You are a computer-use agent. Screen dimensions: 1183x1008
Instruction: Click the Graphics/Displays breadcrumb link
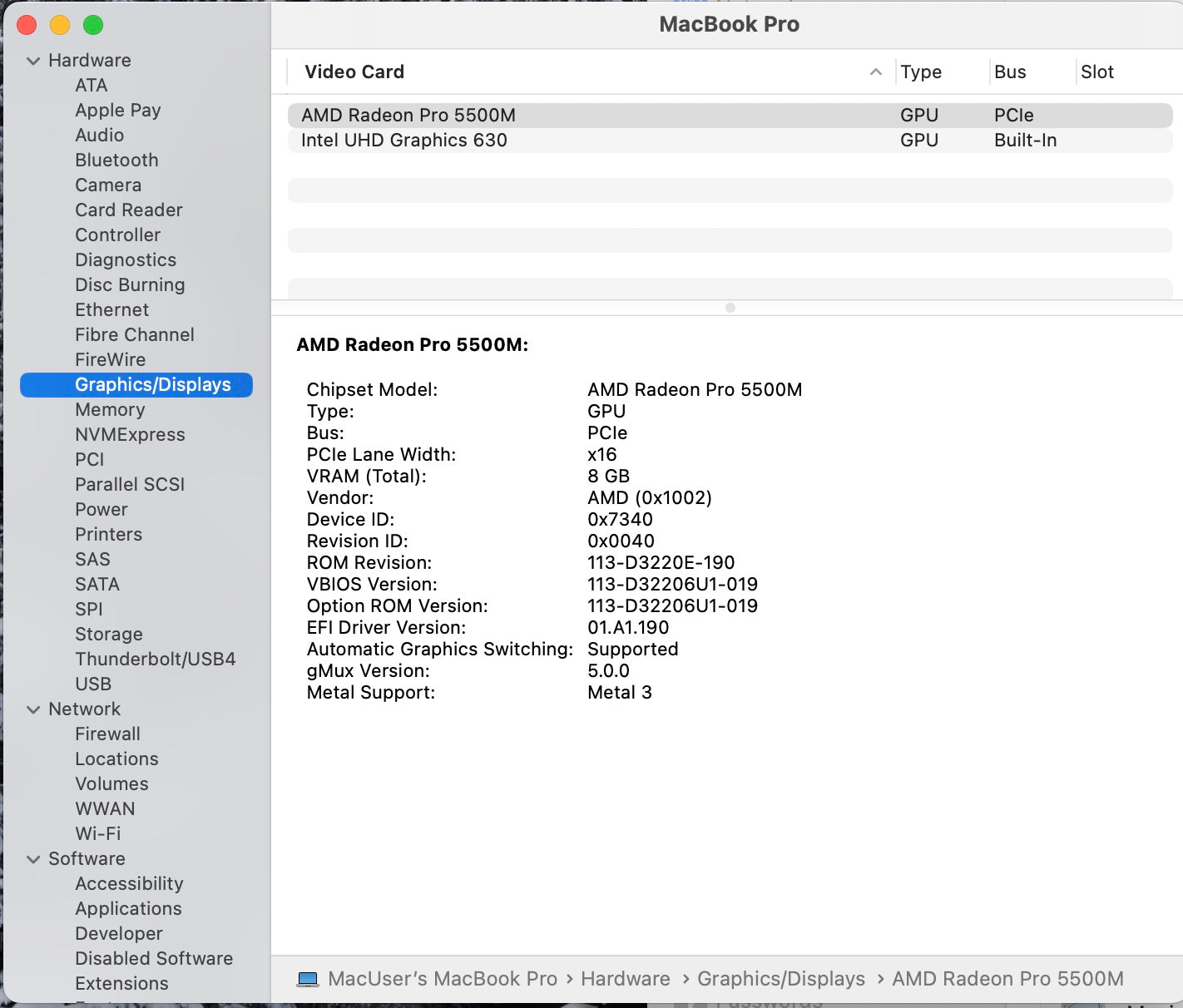pos(780,979)
